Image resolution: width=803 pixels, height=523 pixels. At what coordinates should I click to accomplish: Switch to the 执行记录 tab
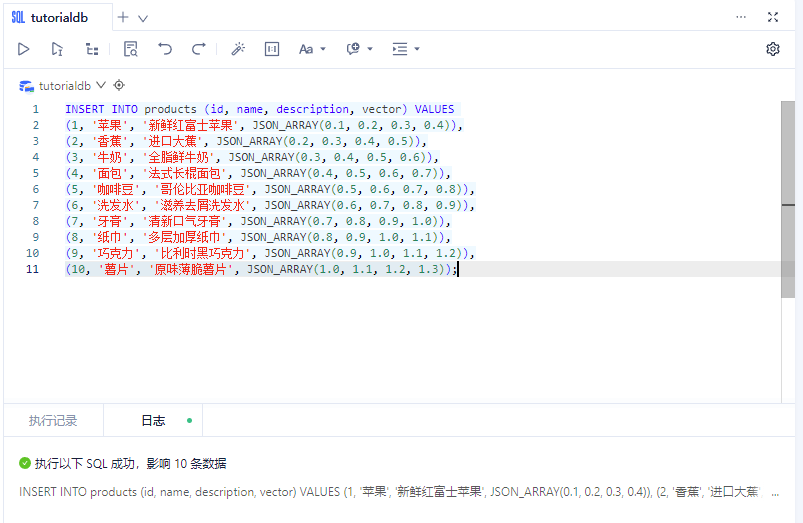tap(53, 421)
